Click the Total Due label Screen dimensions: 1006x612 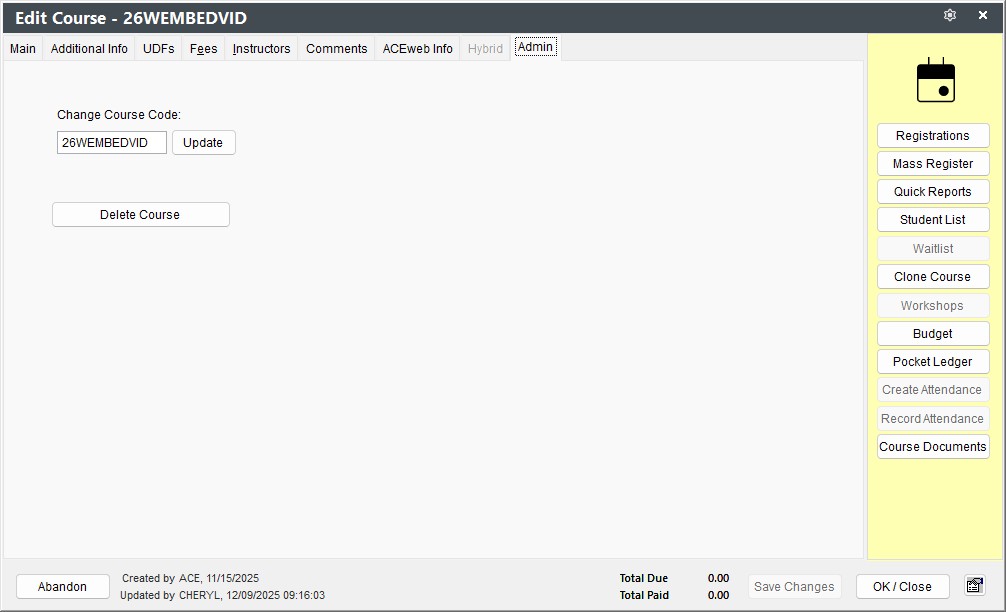[x=644, y=578]
